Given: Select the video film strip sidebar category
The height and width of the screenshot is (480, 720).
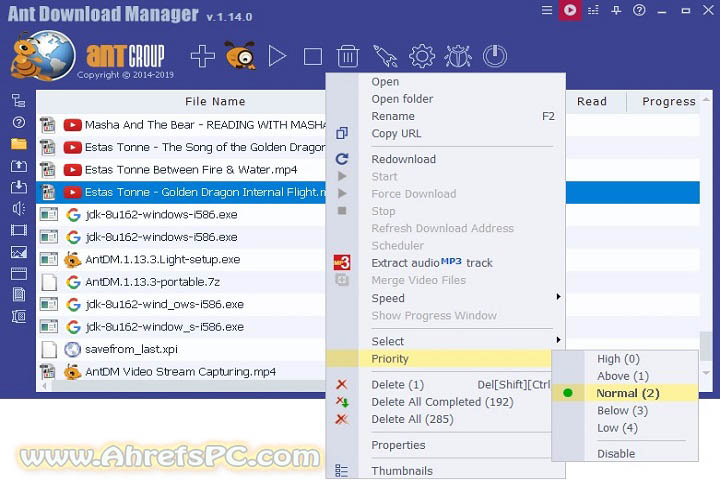Looking at the screenshot, I should [x=19, y=230].
